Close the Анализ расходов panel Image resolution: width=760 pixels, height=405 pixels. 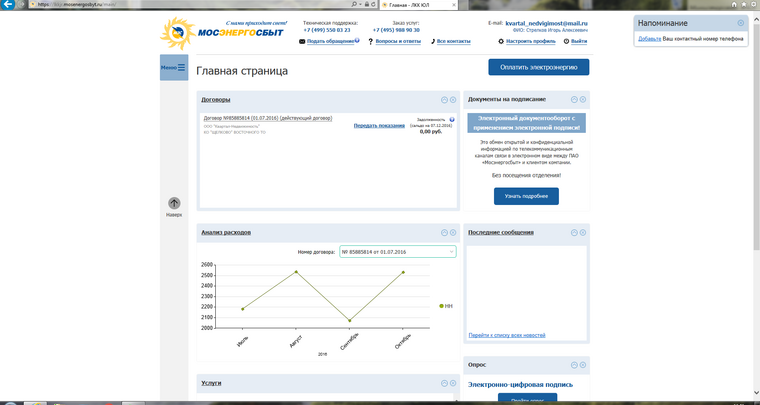point(453,233)
